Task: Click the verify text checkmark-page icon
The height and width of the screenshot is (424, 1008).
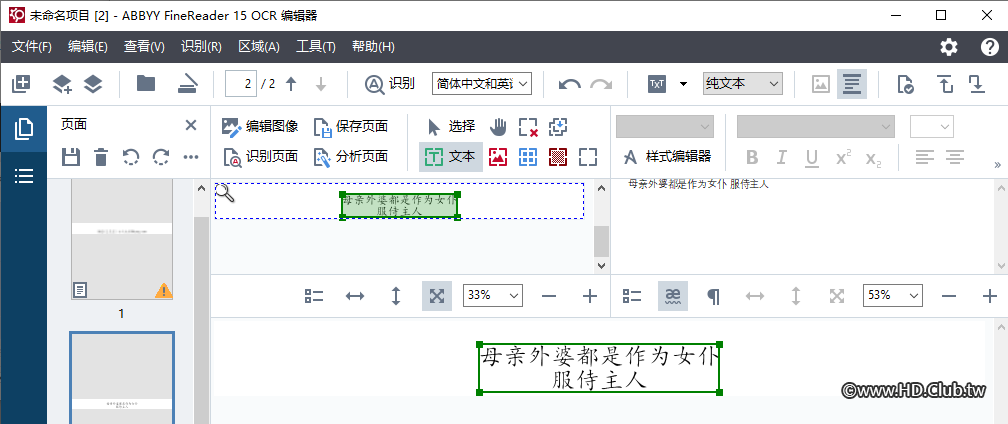Action: (905, 84)
